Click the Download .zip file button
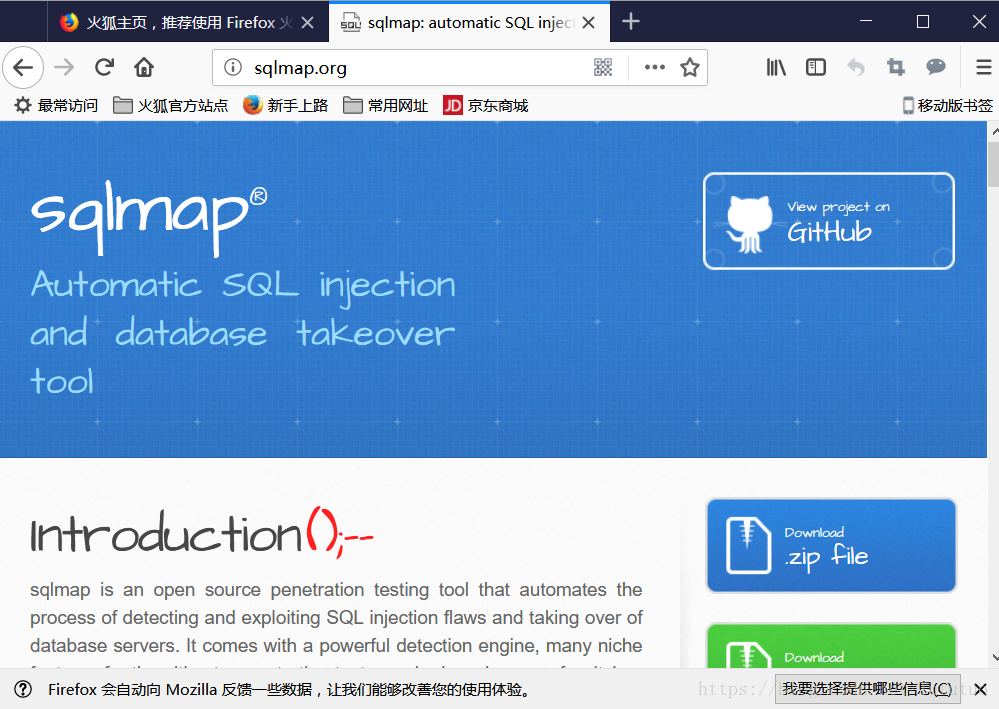Image resolution: width=999 pixels, height=709 pixels. click(x=831, y=546)
